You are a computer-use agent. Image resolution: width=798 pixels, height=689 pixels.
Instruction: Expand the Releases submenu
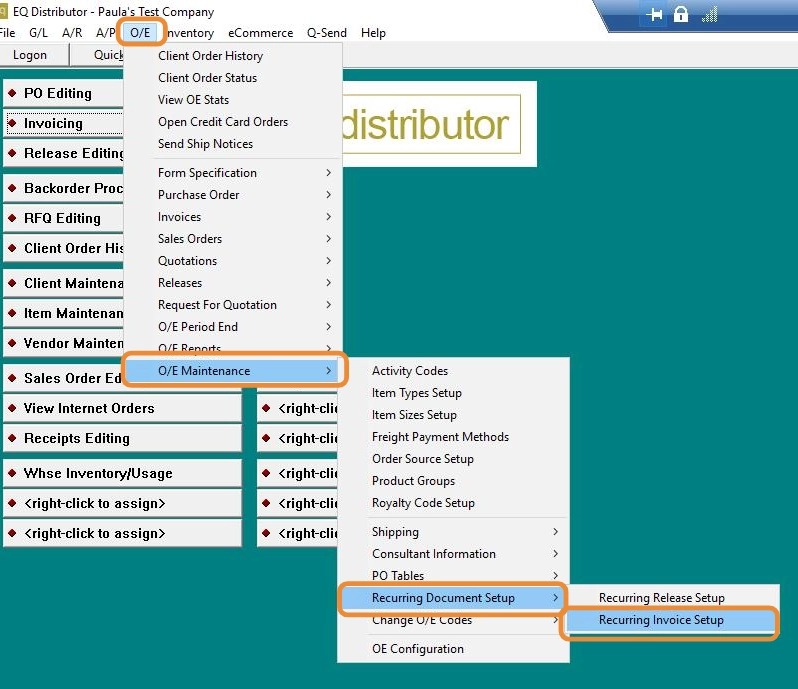[233, 283]
